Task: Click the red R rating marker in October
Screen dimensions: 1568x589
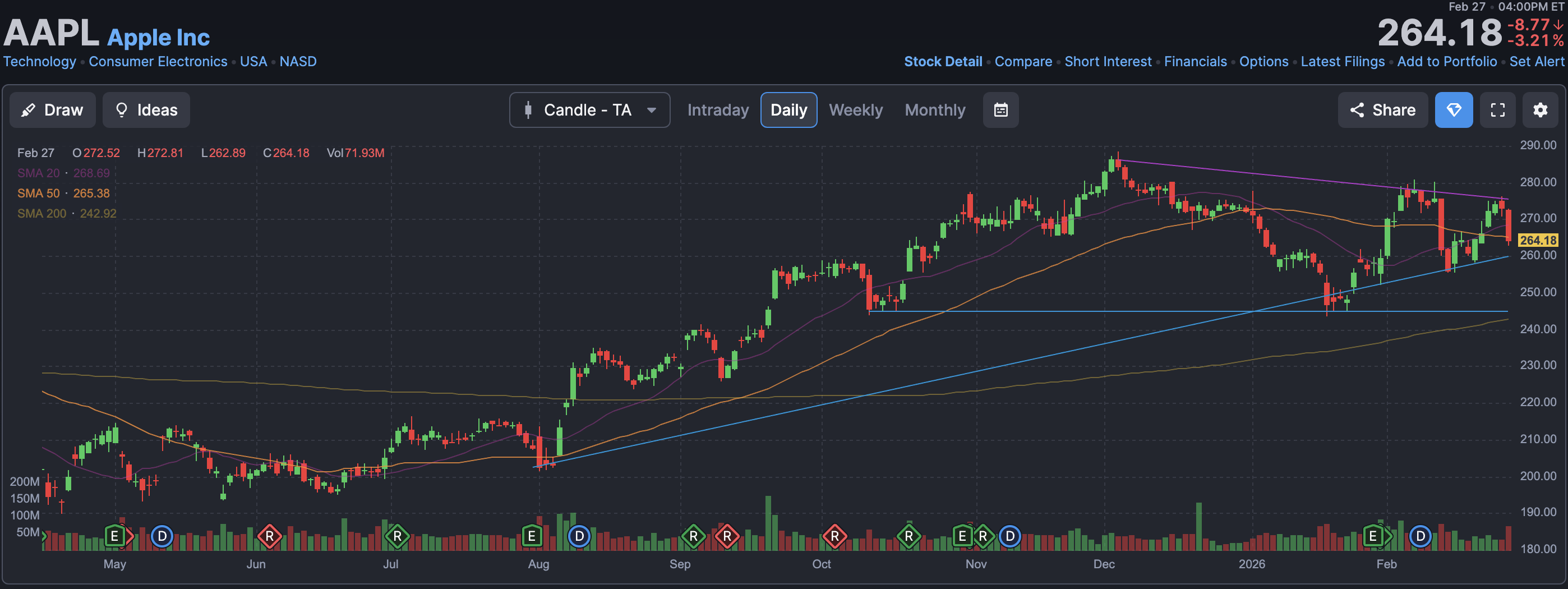Action: (834, 536)
